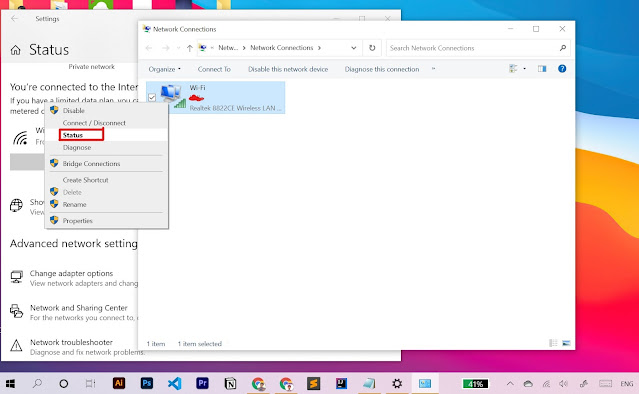The image size is (639, 394).
Task: Toggle the preview pane icon
Action: [542, 68]
